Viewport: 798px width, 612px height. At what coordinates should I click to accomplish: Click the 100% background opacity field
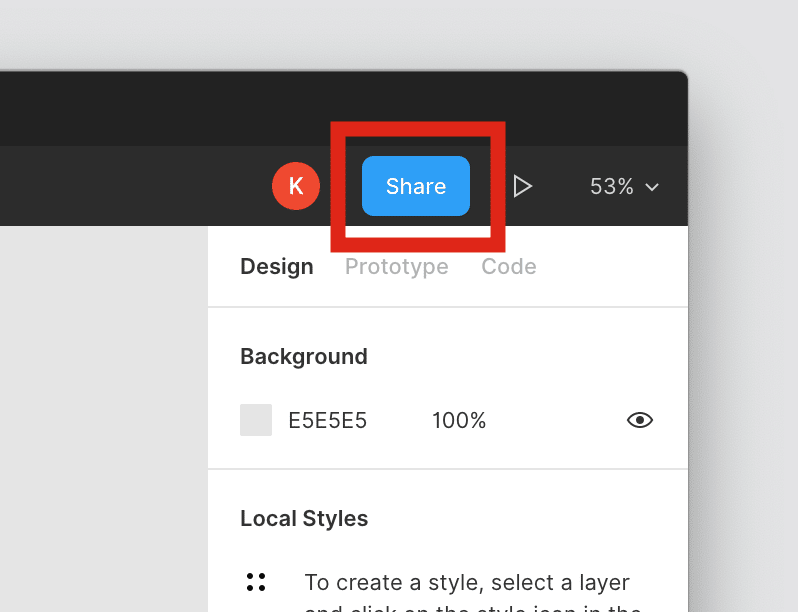click(459, 421)
